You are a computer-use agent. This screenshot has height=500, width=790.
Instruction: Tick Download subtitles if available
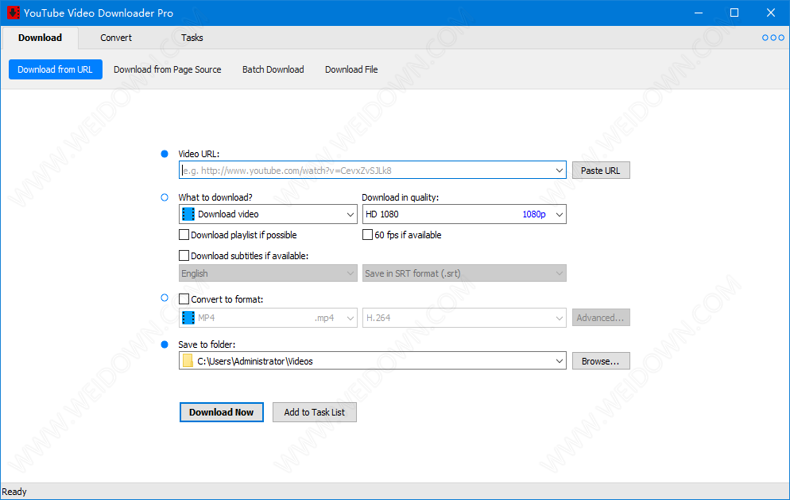click(184, 256)
